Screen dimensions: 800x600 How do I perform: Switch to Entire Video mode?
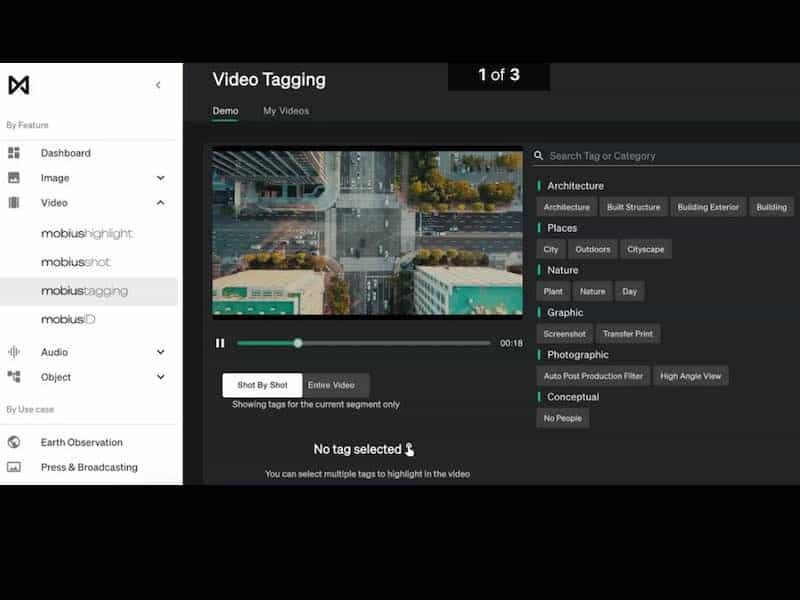(331, 385)
